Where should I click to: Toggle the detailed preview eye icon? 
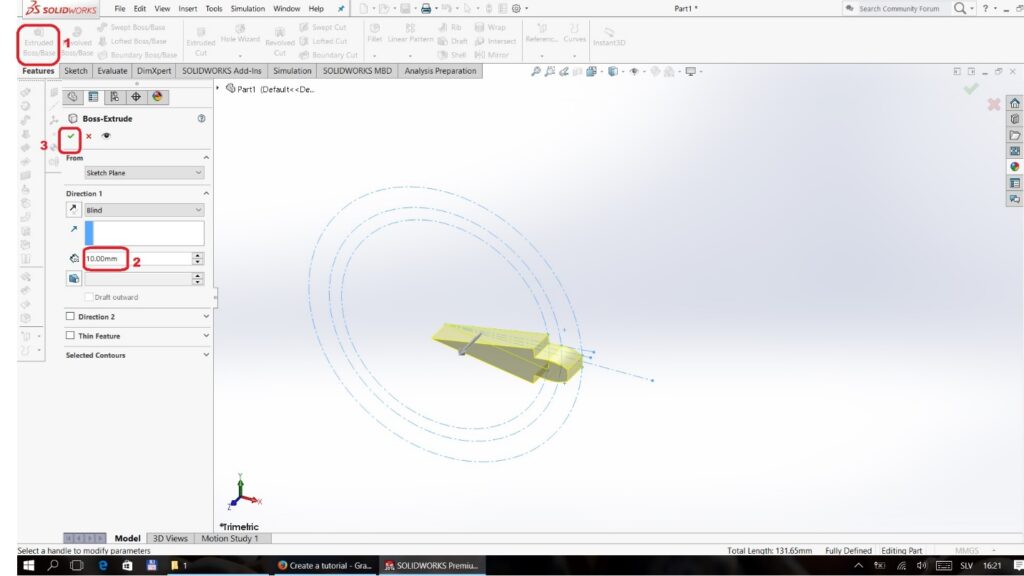coord(105,136)
